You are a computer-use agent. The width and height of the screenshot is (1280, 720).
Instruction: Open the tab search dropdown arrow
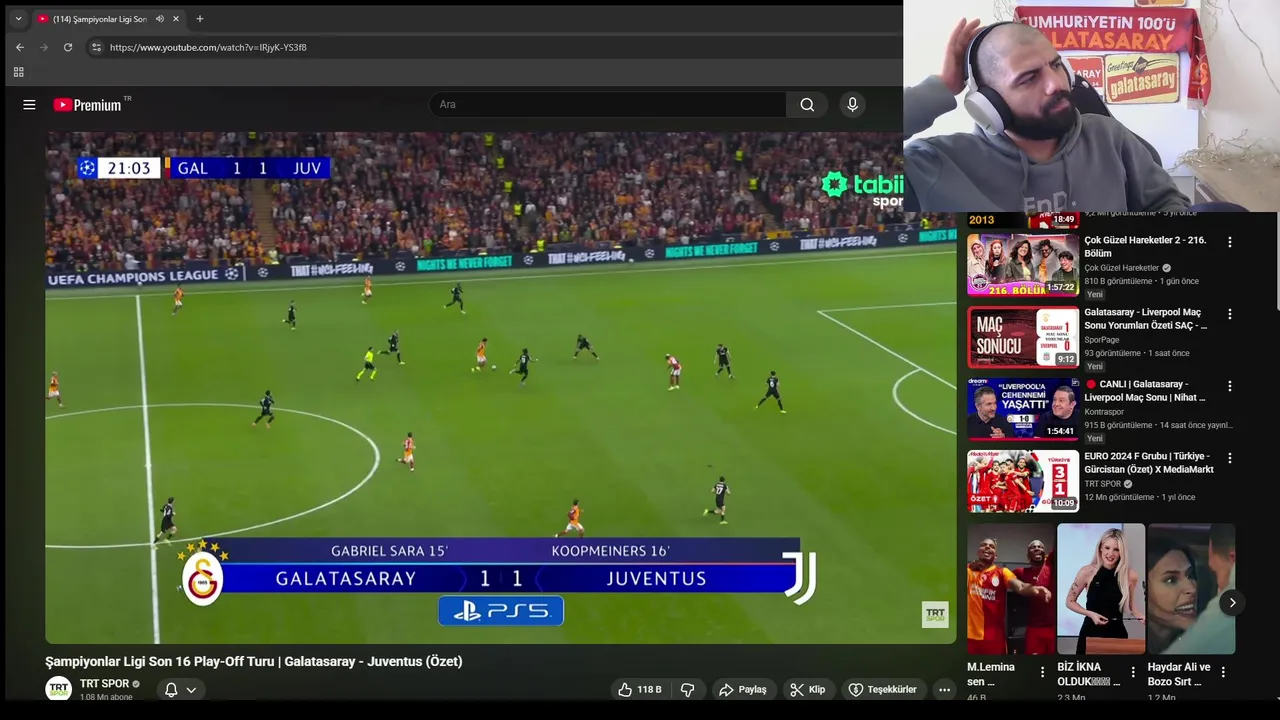click(x=17, y=19)
